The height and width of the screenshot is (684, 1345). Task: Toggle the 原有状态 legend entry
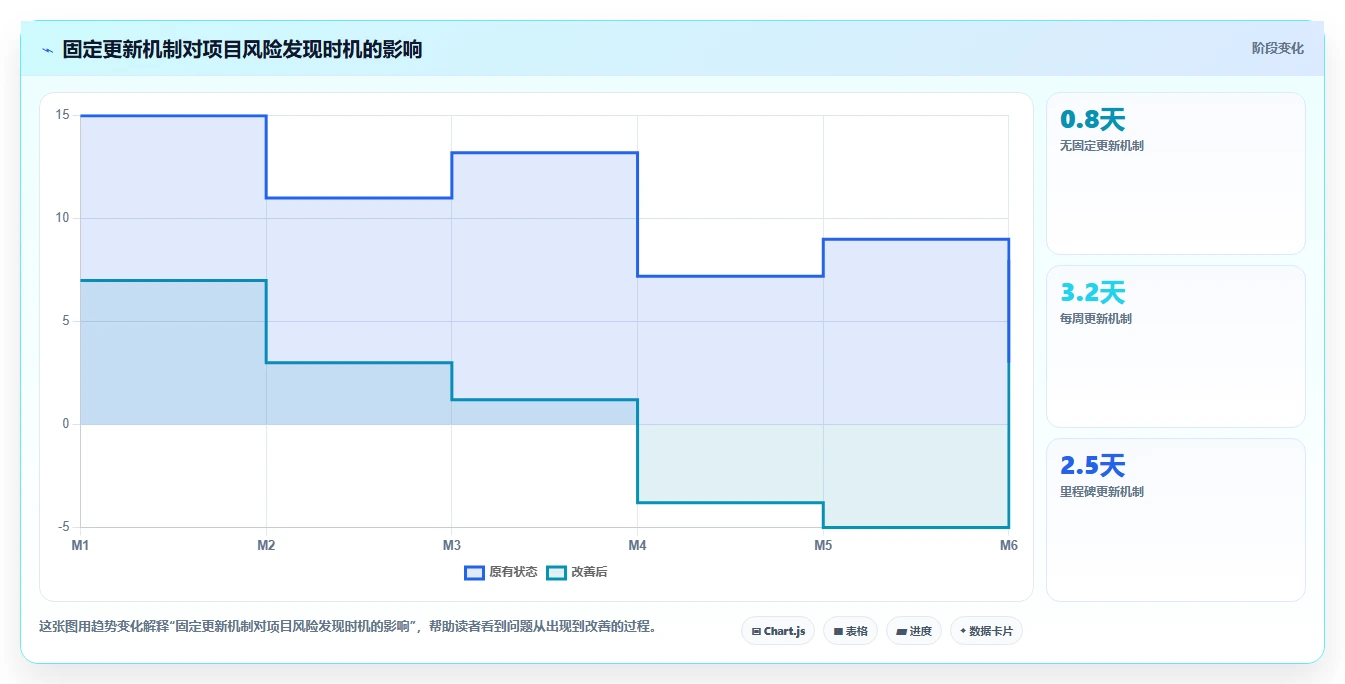pos(501,572)
